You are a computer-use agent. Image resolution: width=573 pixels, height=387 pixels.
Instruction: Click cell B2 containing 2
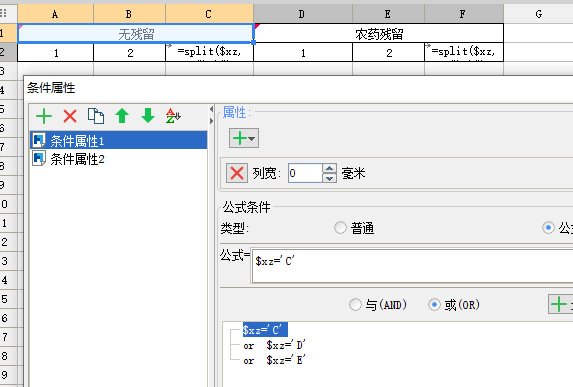[x=129, y=52]
